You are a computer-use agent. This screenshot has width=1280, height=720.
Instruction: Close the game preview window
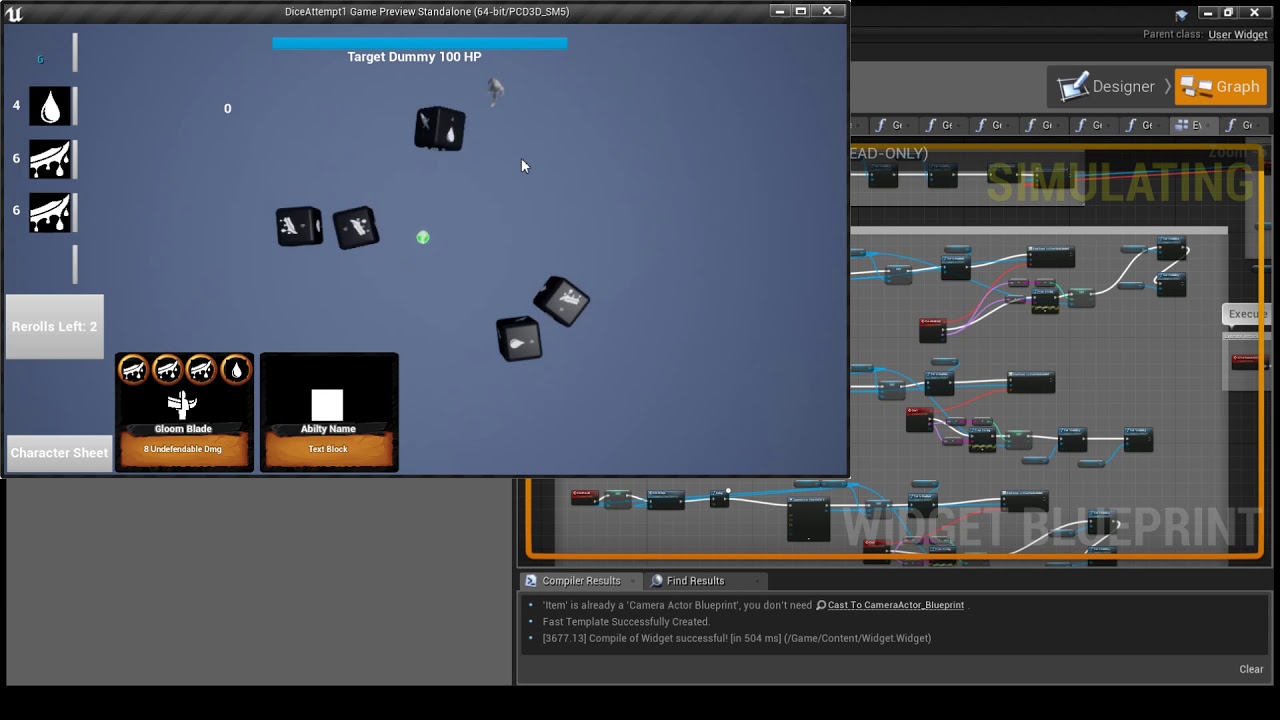click(827, 11)
